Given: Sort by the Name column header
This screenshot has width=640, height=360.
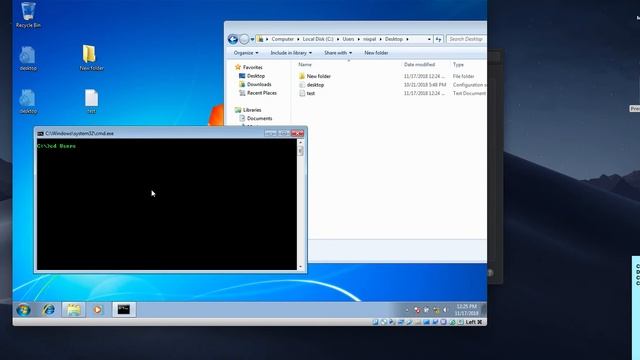Looking at the screenshot, I should click(305, 64).
